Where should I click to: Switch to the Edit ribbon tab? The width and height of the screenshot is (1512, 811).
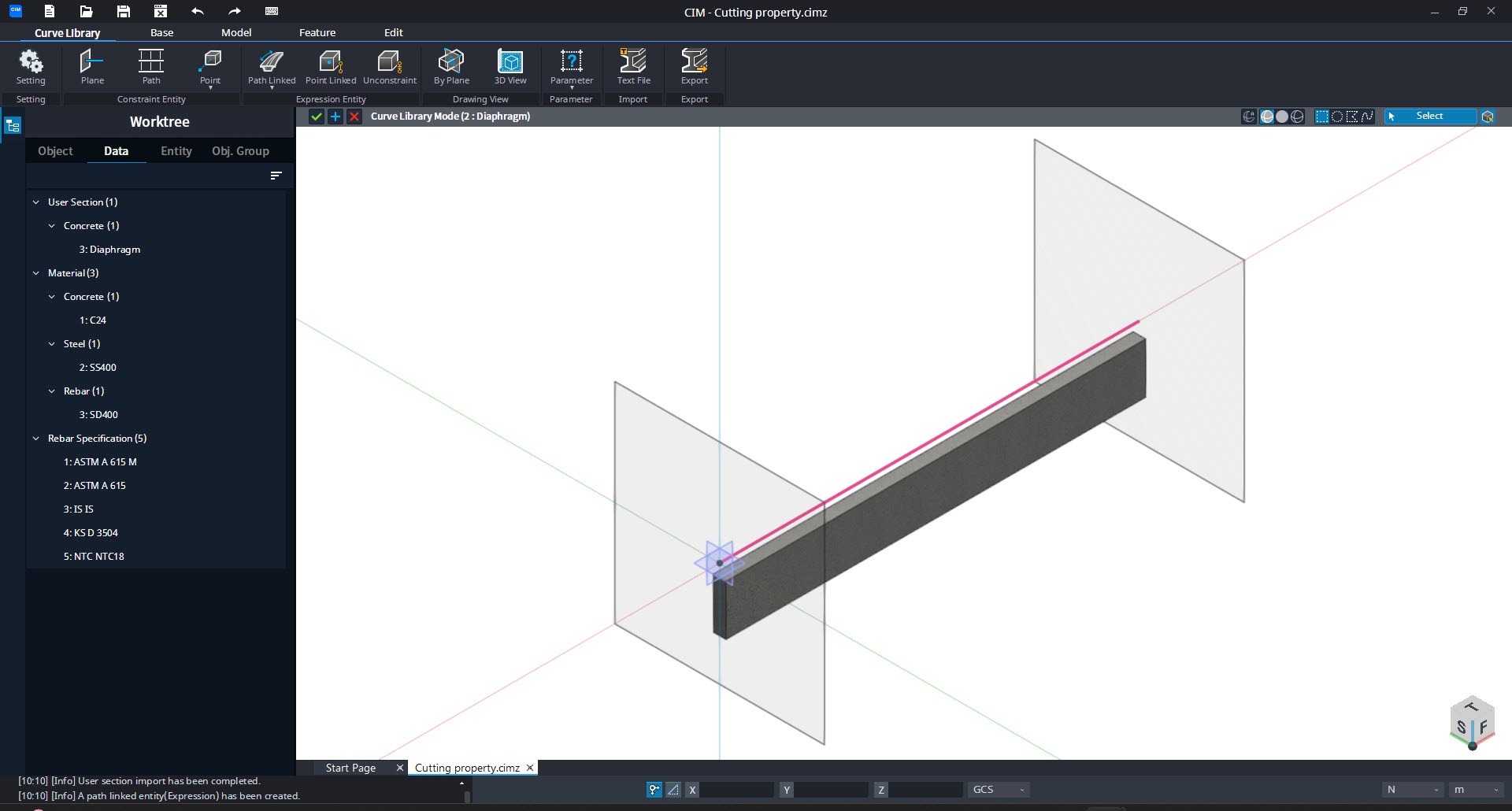click(393, 33)
